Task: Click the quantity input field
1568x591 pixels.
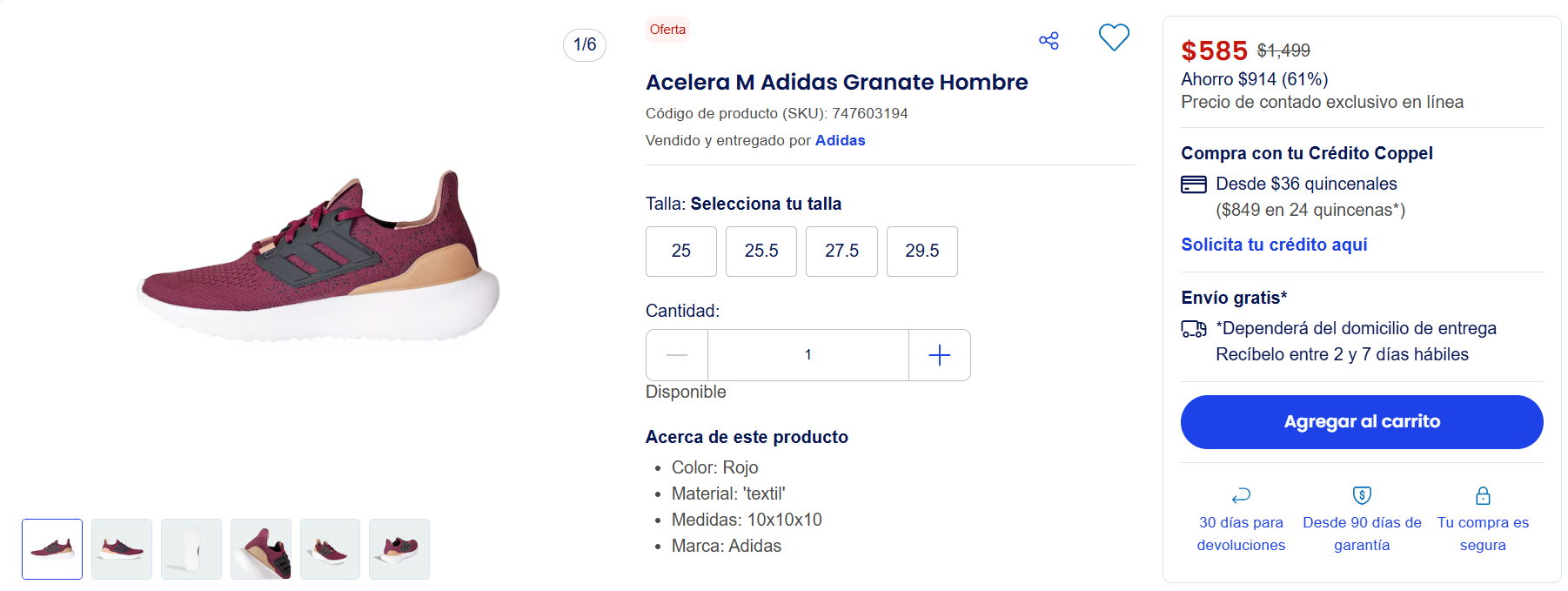Action: click(x=808, y=355)
